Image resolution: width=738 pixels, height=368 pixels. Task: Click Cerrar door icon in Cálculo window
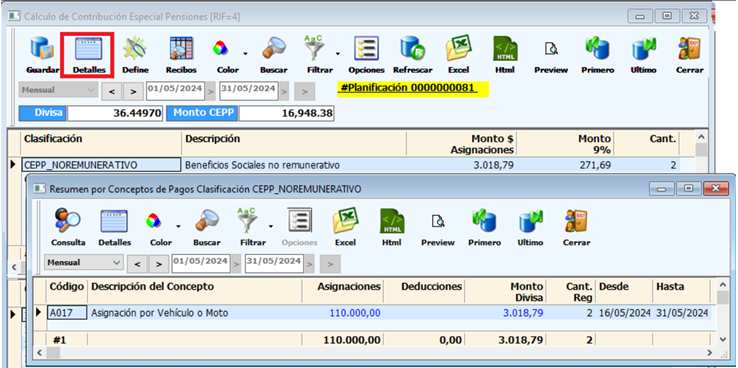(x=690, y=49)
